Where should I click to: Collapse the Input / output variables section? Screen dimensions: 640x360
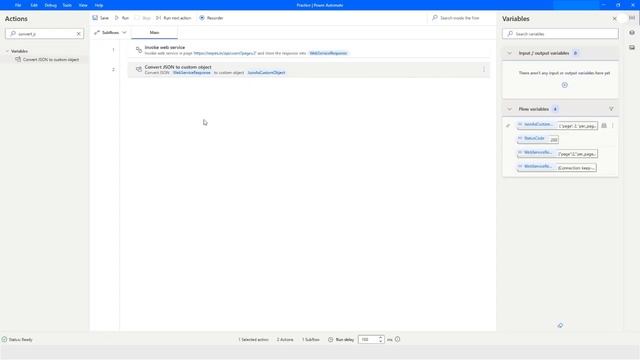pyautogui.click(x=509, y=53)
